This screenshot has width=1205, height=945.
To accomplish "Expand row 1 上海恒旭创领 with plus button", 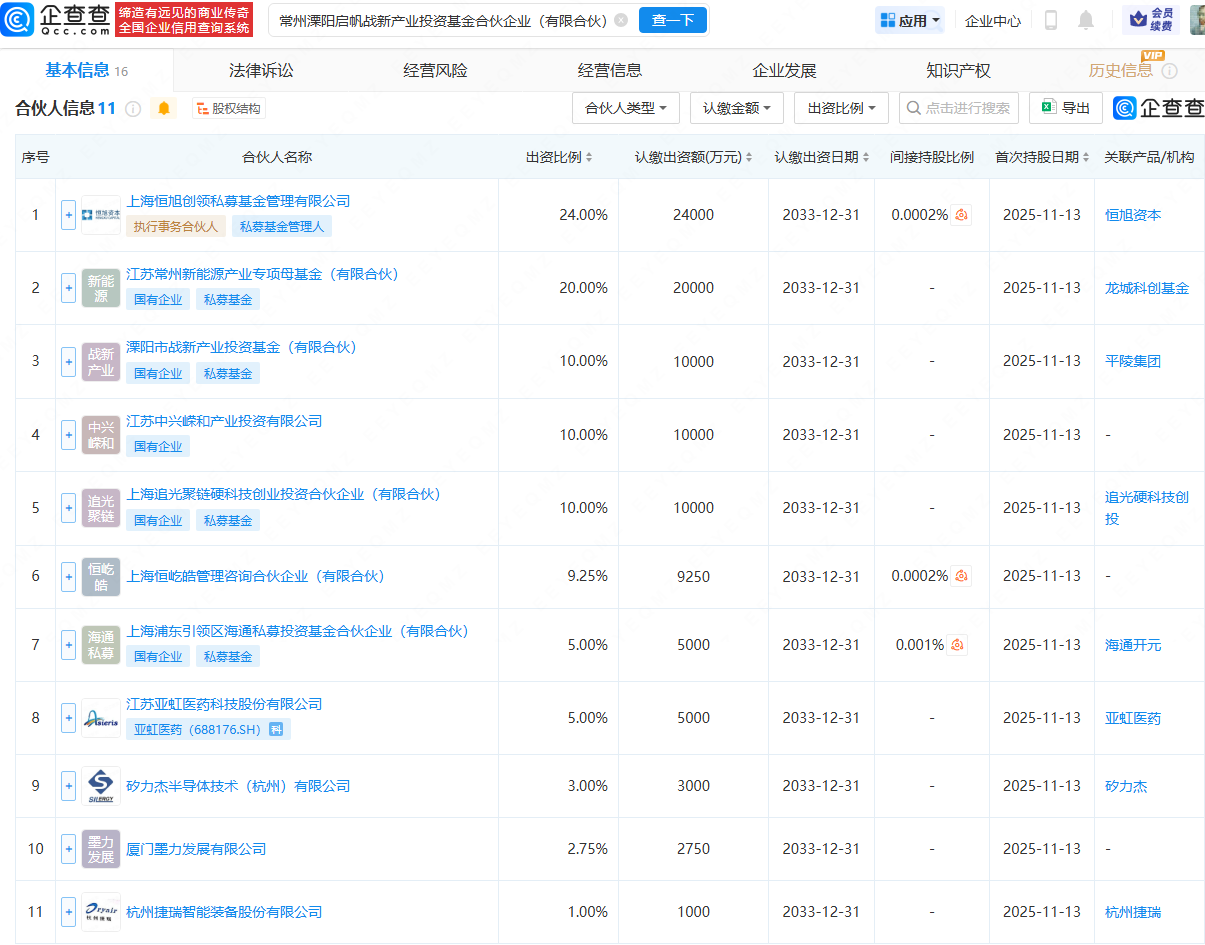I will pyautogui.click(x=68, y=214).
